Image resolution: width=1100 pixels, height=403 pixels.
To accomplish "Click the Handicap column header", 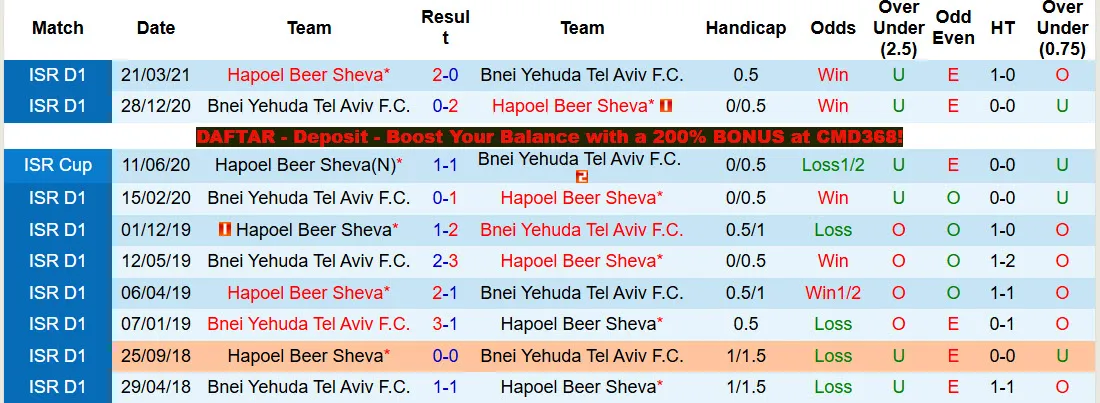I will pyautogui.click(x=745, y=28).
